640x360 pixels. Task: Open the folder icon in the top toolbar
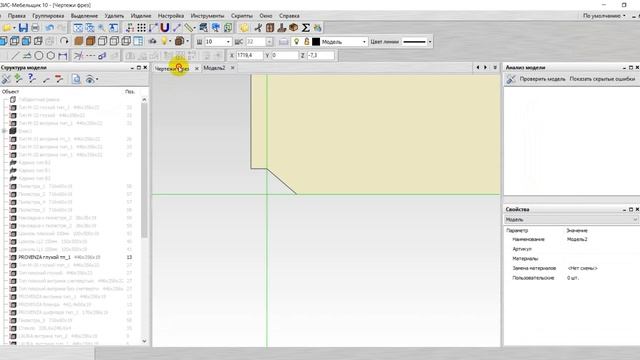pos(7,28)
